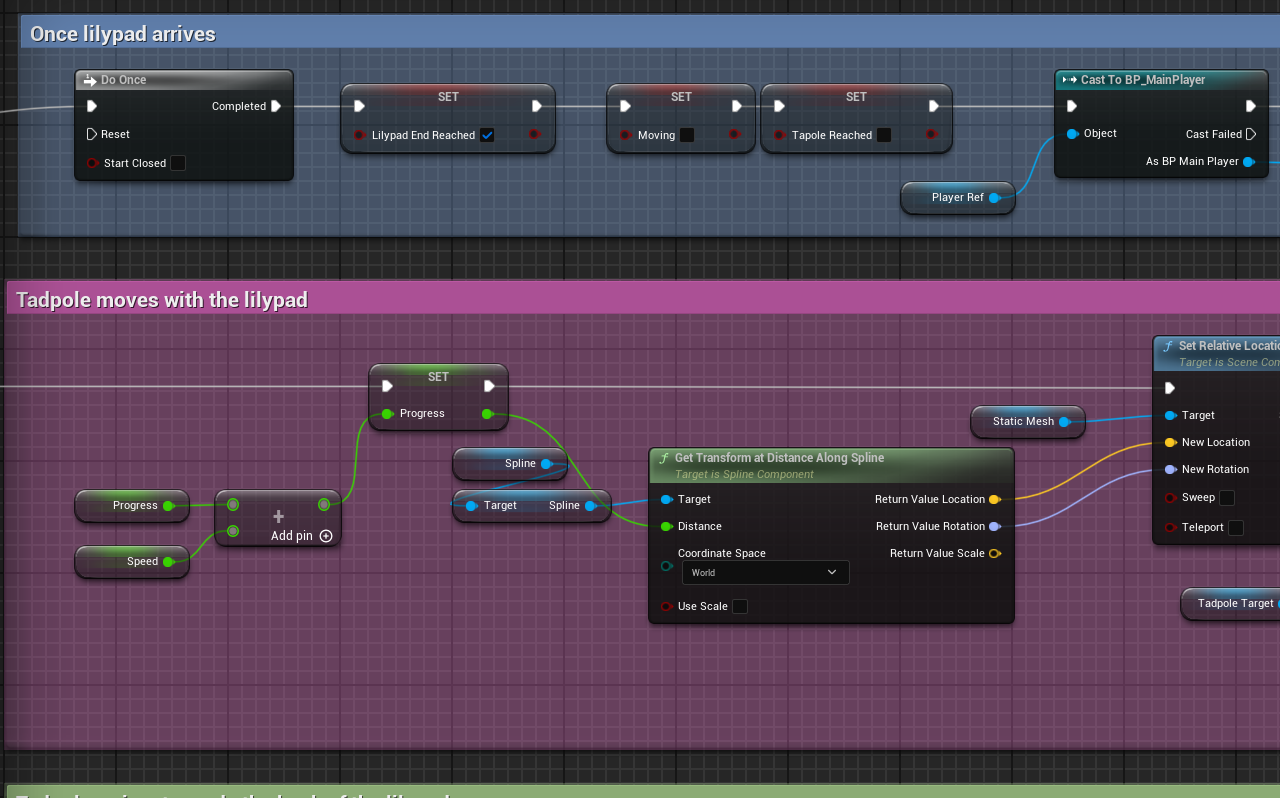The width and height of the screenshot is (1280, 798).
Task: Enable the Sweep checkbox
Action: pos(1227,498)
